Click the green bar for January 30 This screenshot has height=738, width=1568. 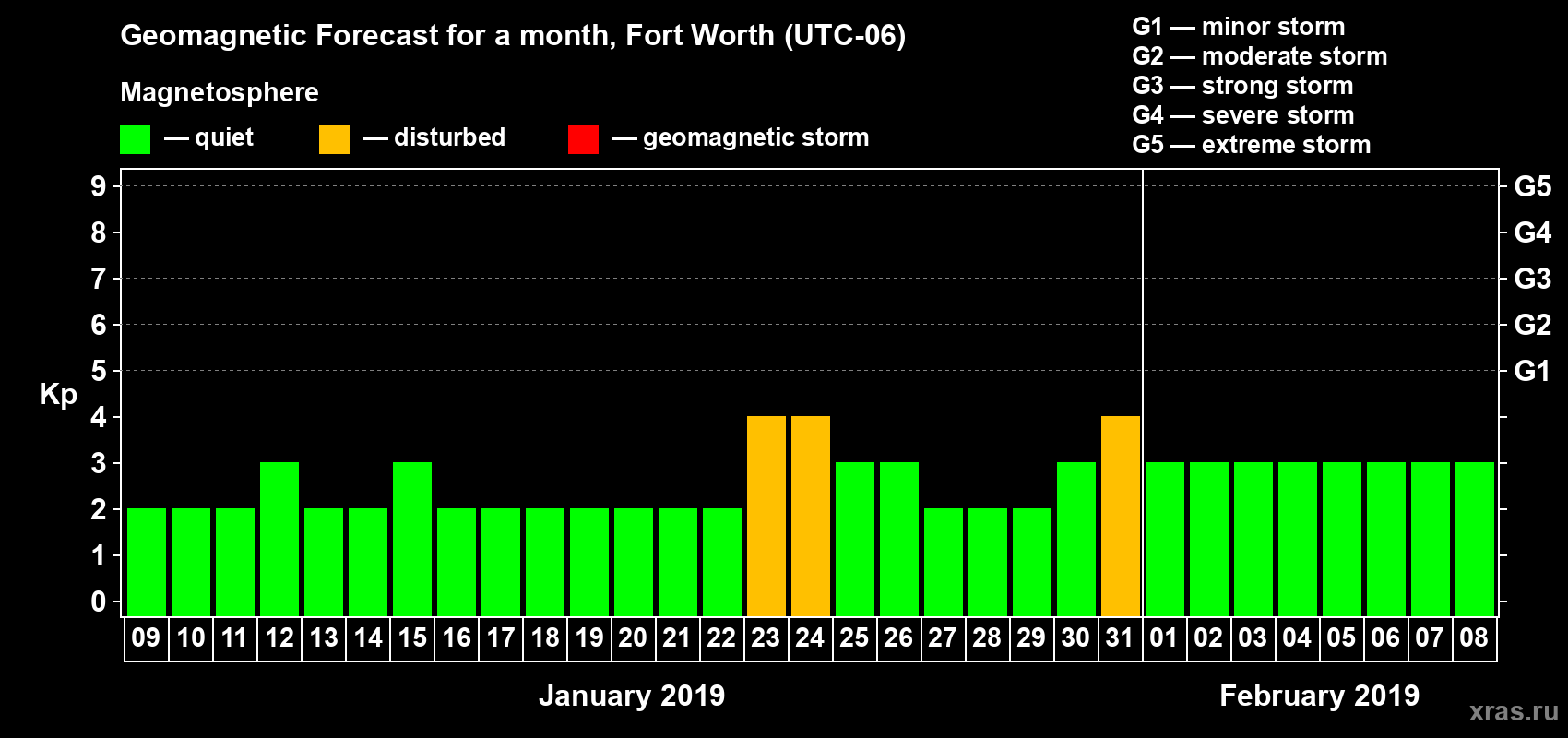pos(1076,539)
